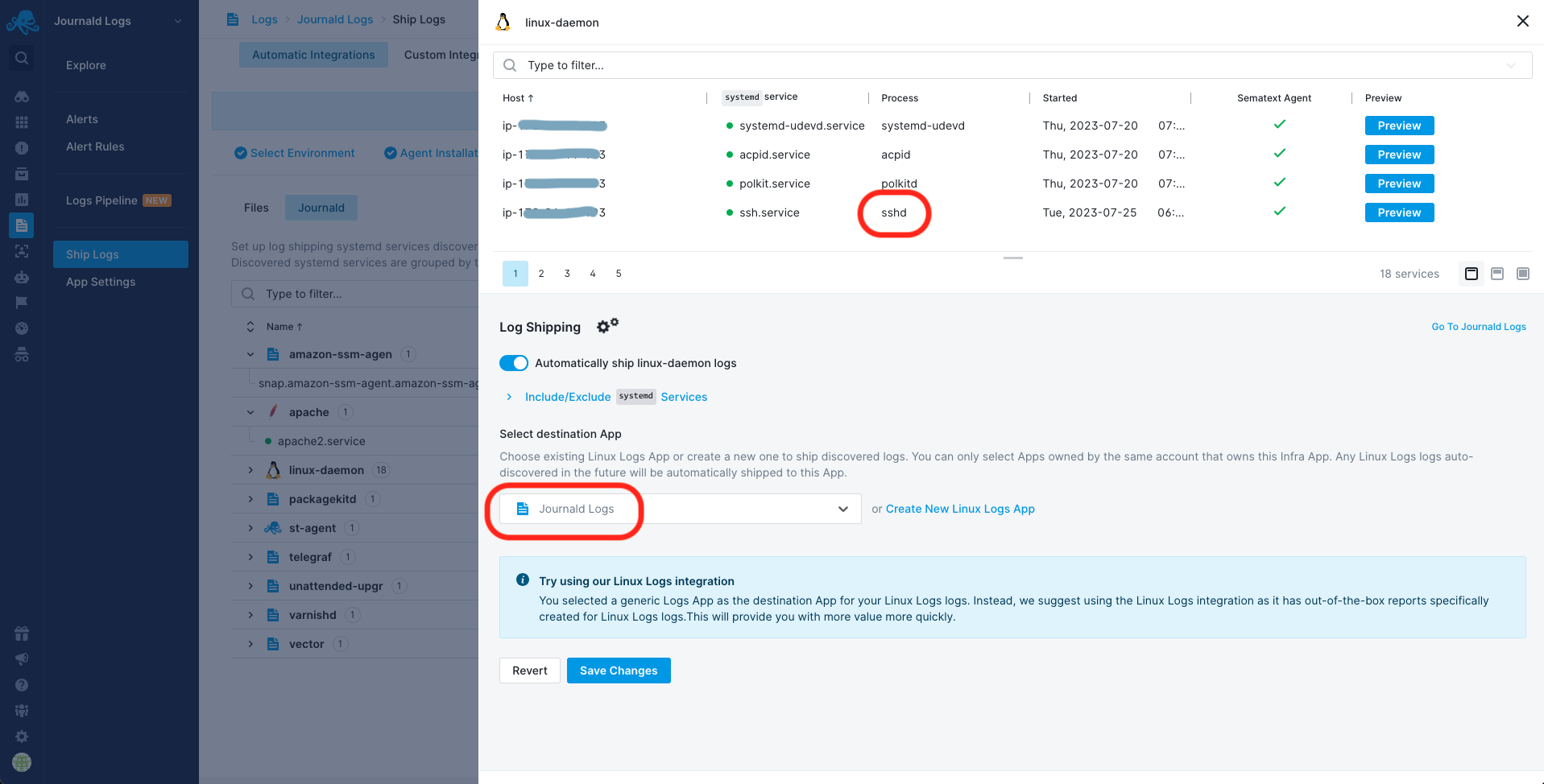Follow the Go To Journald Logs link
This screenshot has width=1544, height=784.
1479,327
